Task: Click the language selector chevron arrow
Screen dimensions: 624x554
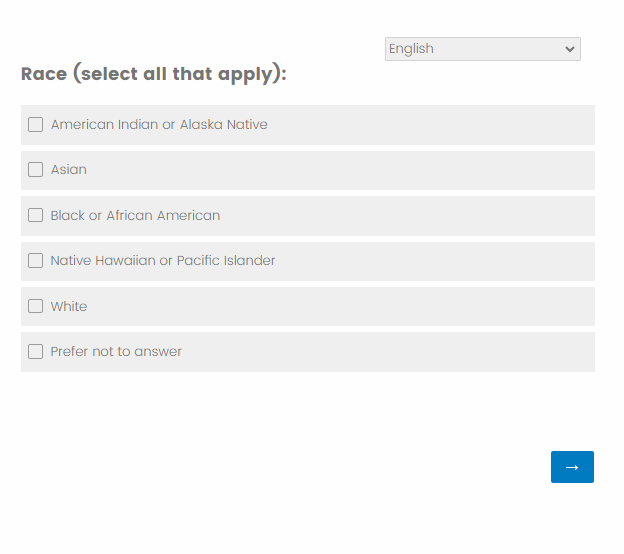Action: click(570, 49)
